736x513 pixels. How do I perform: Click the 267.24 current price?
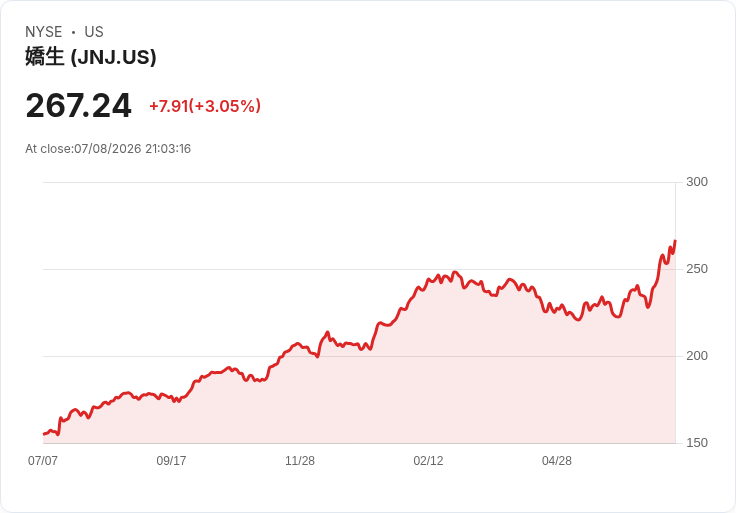point(78,106)
